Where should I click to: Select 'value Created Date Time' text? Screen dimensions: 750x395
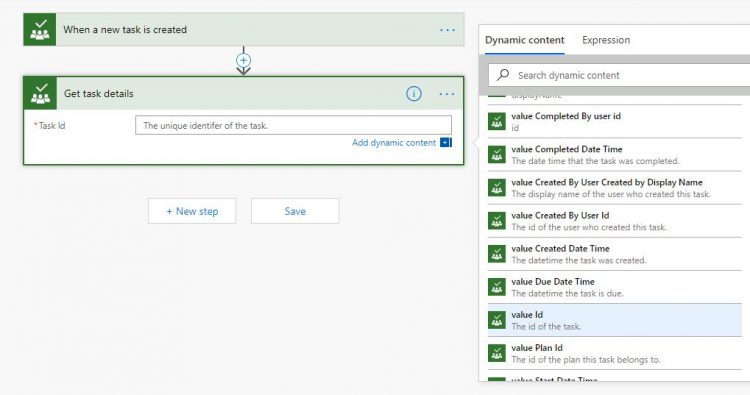click(561, 248)
